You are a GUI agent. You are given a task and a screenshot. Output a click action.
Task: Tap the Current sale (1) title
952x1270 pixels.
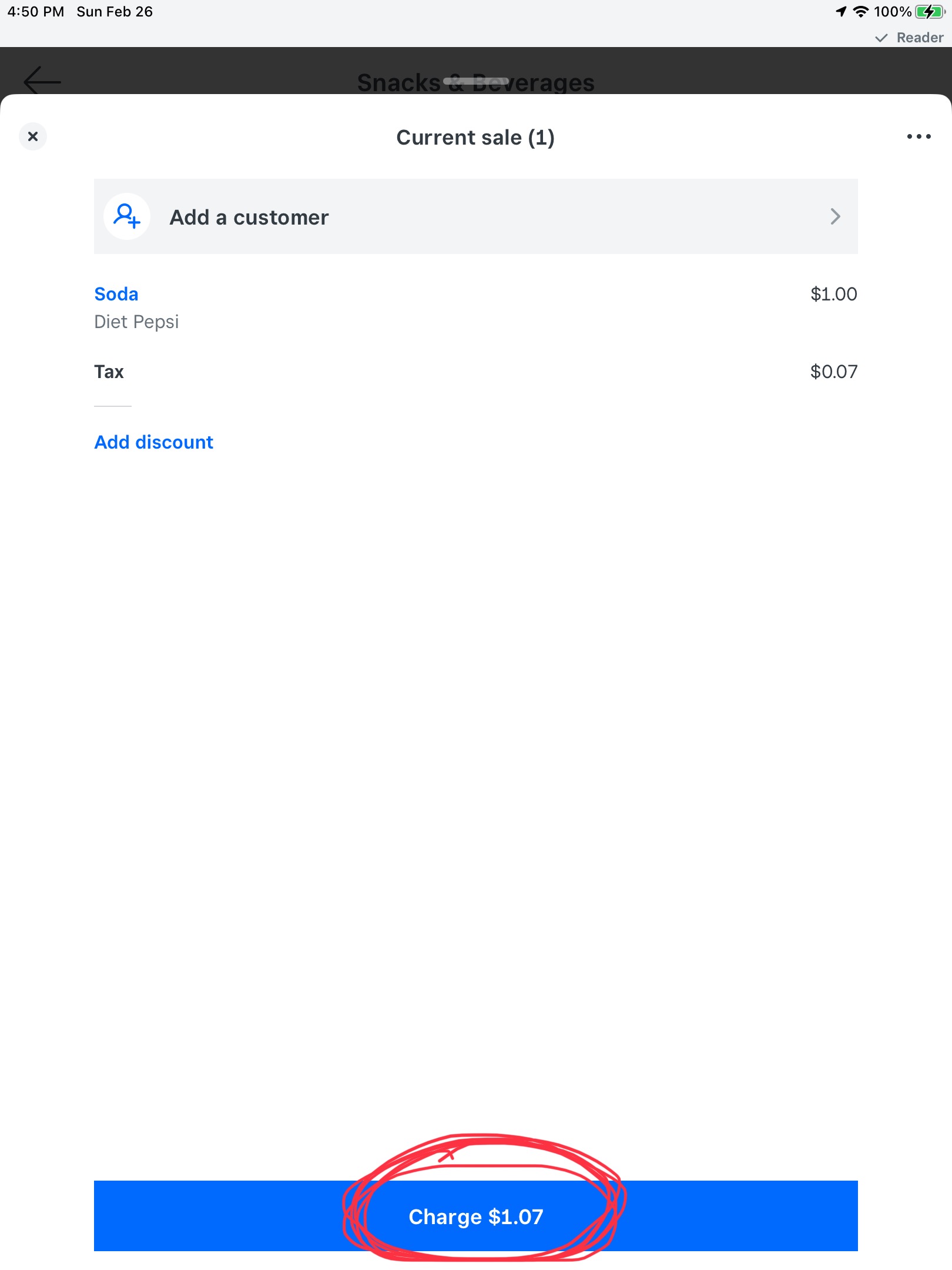point(475,138)
